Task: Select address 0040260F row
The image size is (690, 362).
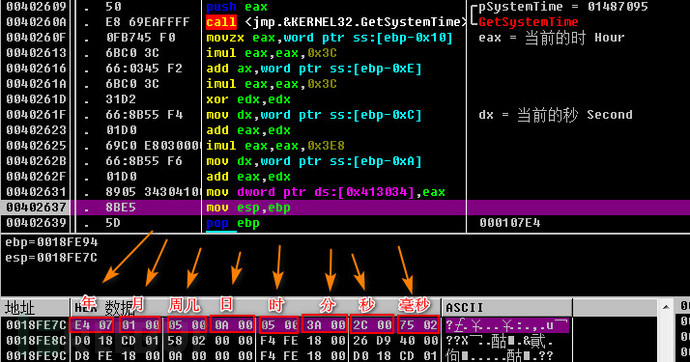Action: click(36, 37)
